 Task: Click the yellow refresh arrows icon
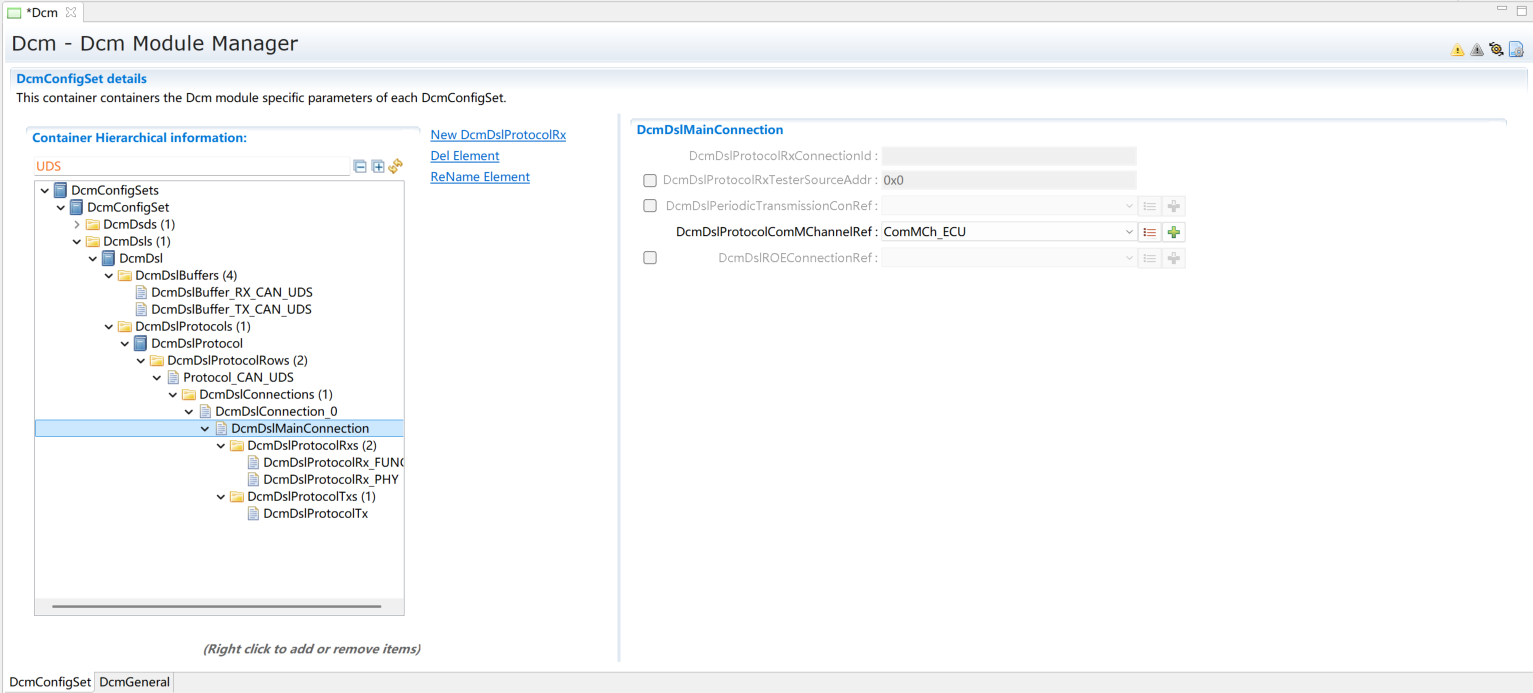(x=395, y=166)
